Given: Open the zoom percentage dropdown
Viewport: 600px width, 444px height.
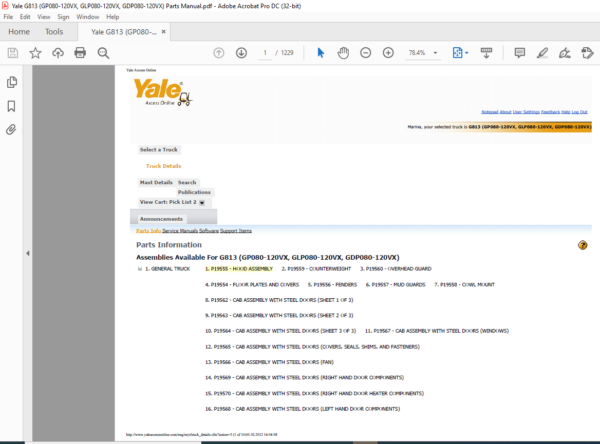Looking at the screenshot, I should click(435, 53).
